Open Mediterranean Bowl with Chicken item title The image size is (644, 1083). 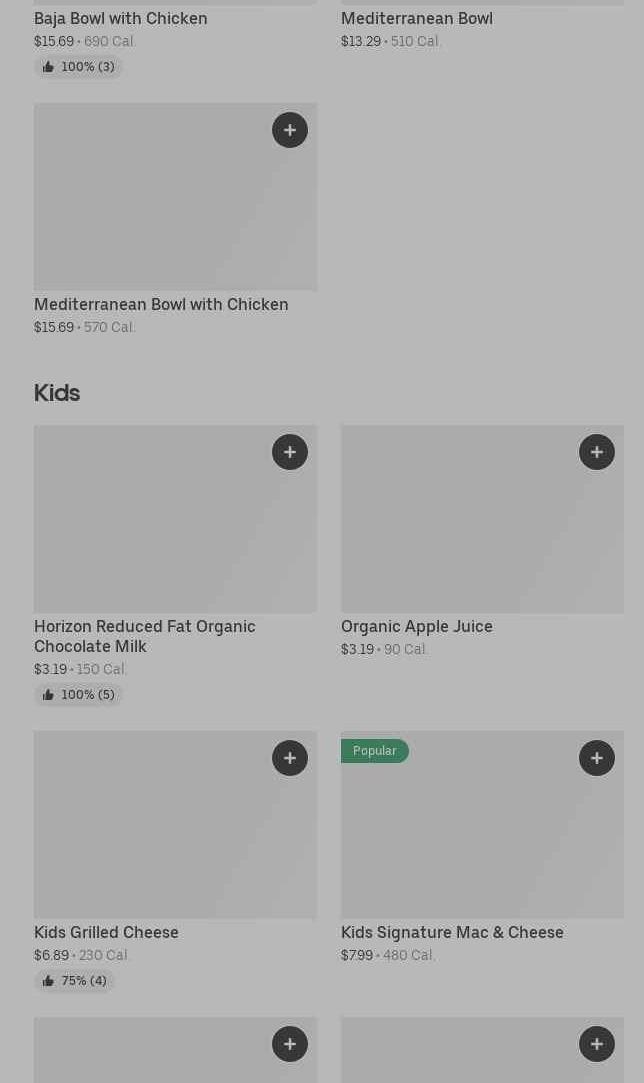click(x=161, y=304)
